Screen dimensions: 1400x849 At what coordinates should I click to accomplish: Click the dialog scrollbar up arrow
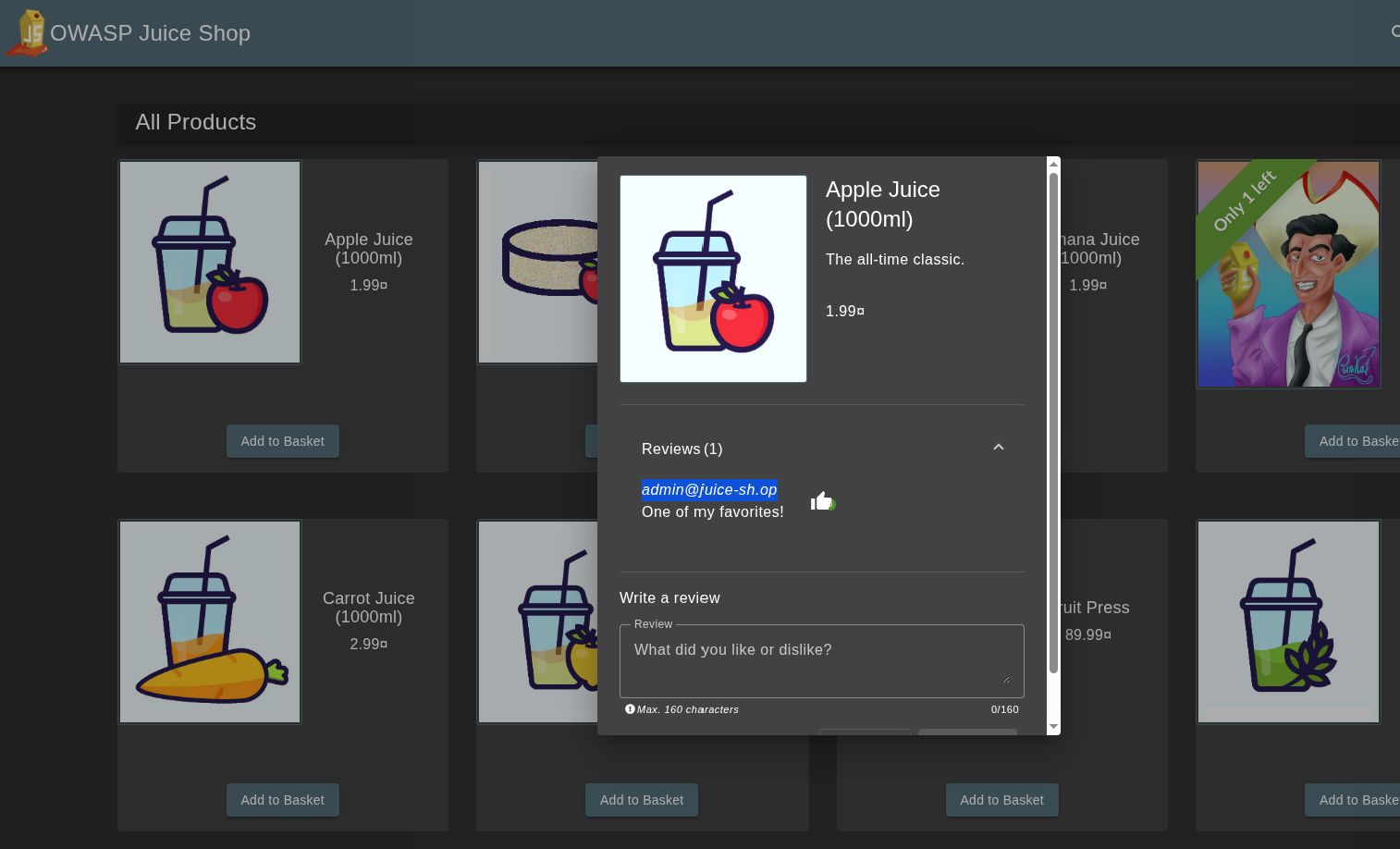[x=1053, y=164]
